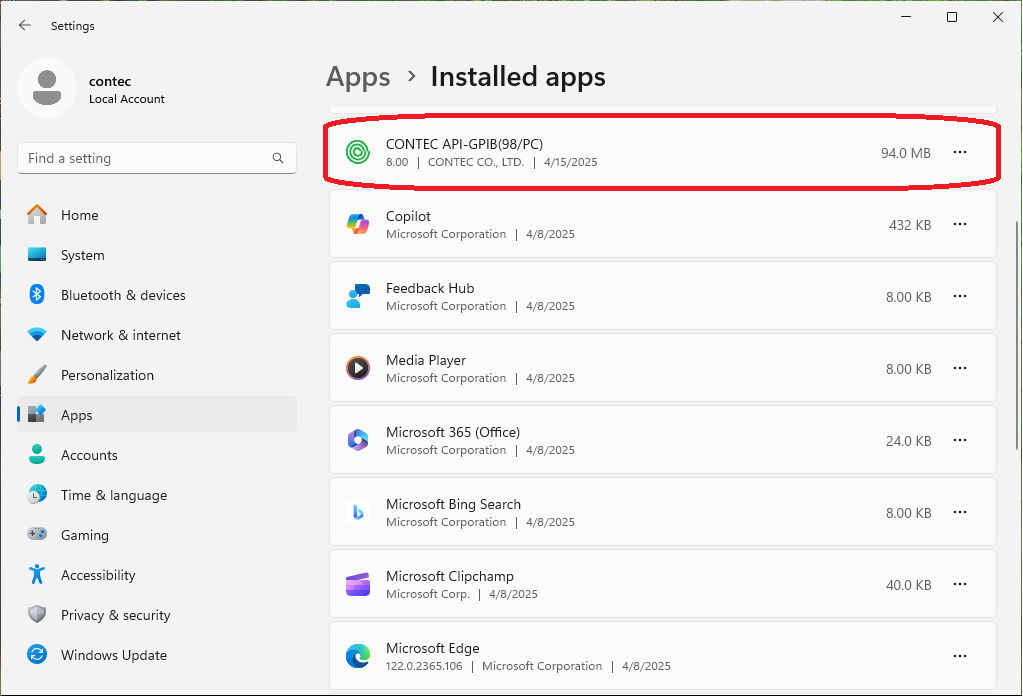1023x696 pixels.
Task: Click the installed apps list scrollbar
Action: tap(1016, 335)
